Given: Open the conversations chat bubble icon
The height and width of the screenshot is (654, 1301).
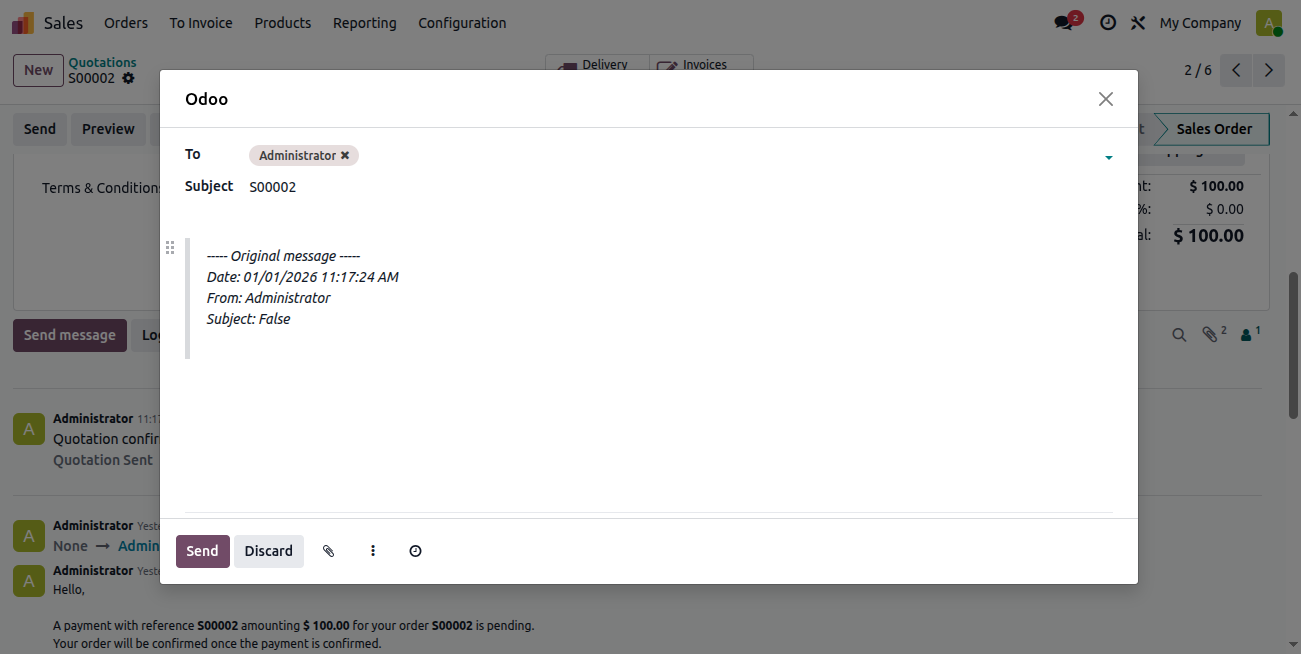Looking at the screenshot, I should [1063, 22].
